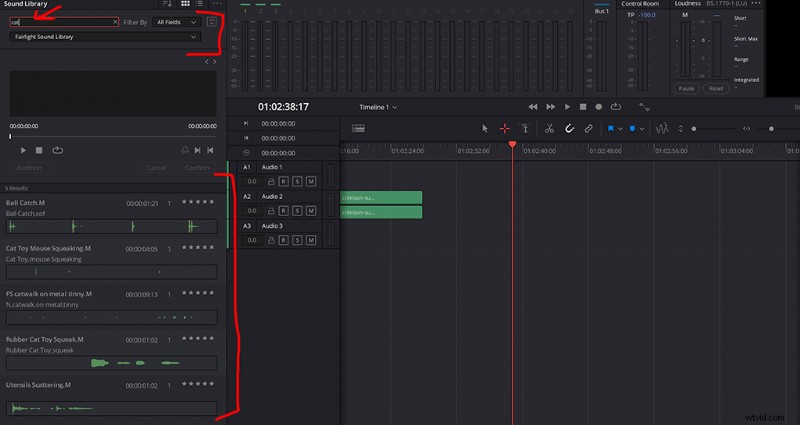Screen dimensions: 800x425
Task: Select the 'Ball Catch.M' sound result
Action: point(112,215)
